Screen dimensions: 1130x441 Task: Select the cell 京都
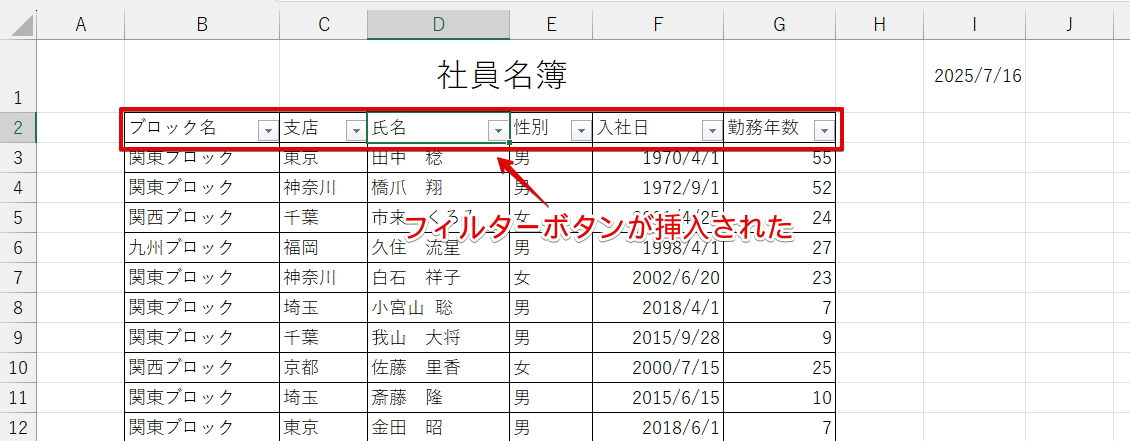tap(324, 368)
